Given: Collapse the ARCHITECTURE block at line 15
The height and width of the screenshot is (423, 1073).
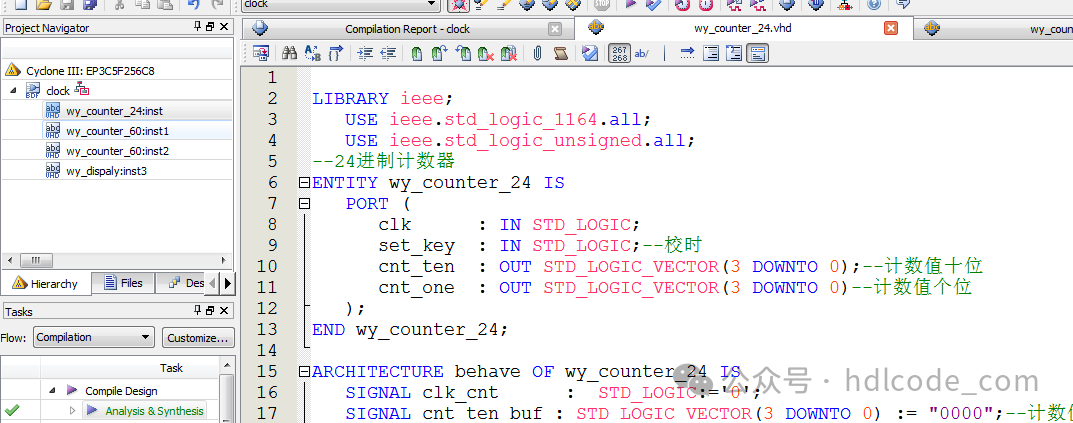Looking at the screenshot, I should click(x=304, y=372).
